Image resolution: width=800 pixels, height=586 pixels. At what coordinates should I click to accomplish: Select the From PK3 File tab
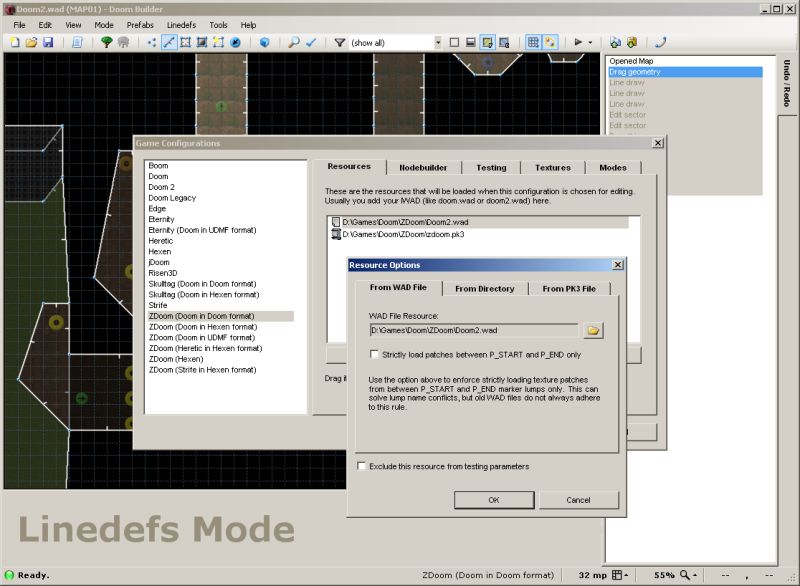569,289
